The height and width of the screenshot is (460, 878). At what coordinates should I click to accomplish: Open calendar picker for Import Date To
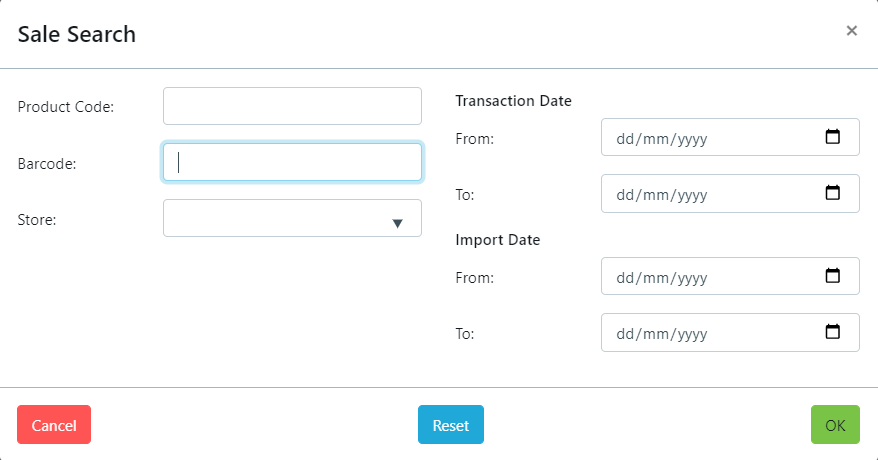pyautogui.click(x=832, y=333)
